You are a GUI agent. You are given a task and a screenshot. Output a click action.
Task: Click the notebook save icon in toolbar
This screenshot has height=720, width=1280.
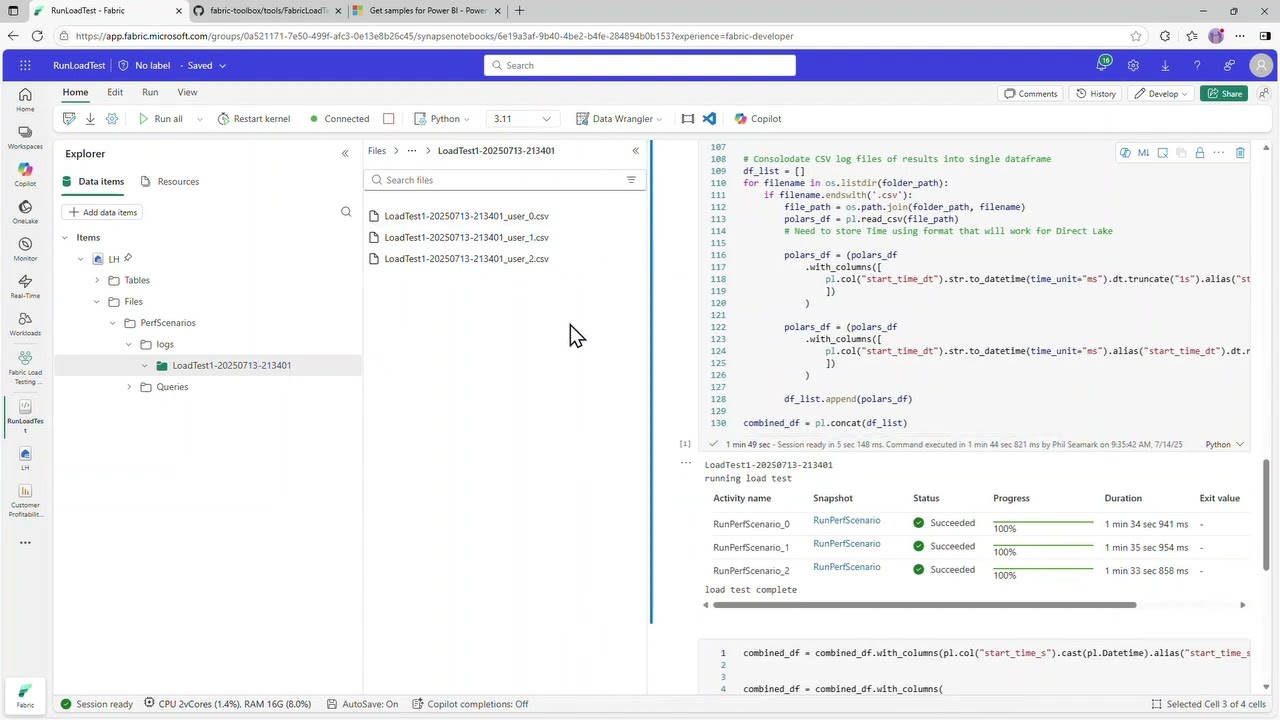click(x=69, y=118)
